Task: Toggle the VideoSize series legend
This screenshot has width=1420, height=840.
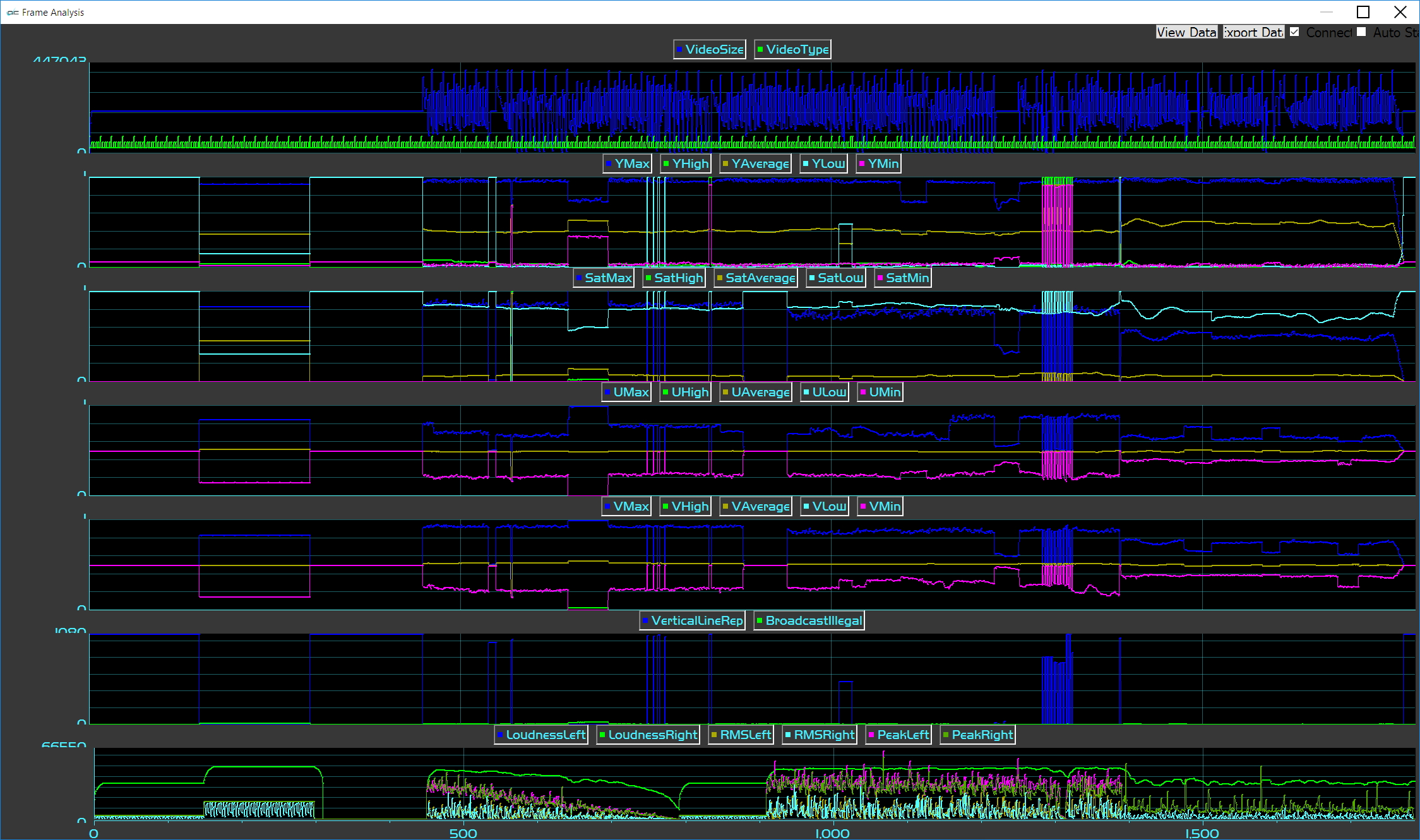Action: 709,49
